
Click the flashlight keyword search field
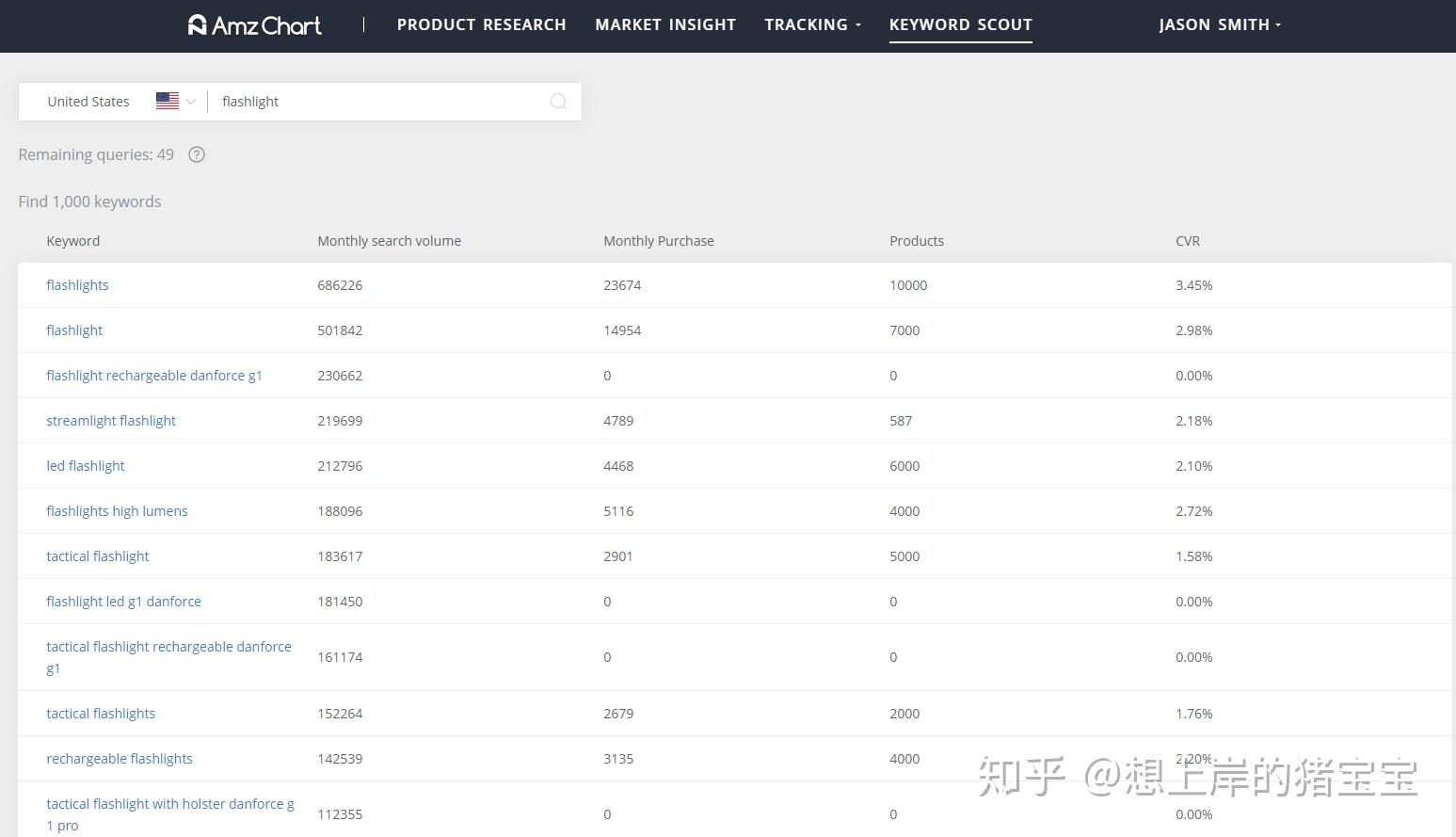376,102
